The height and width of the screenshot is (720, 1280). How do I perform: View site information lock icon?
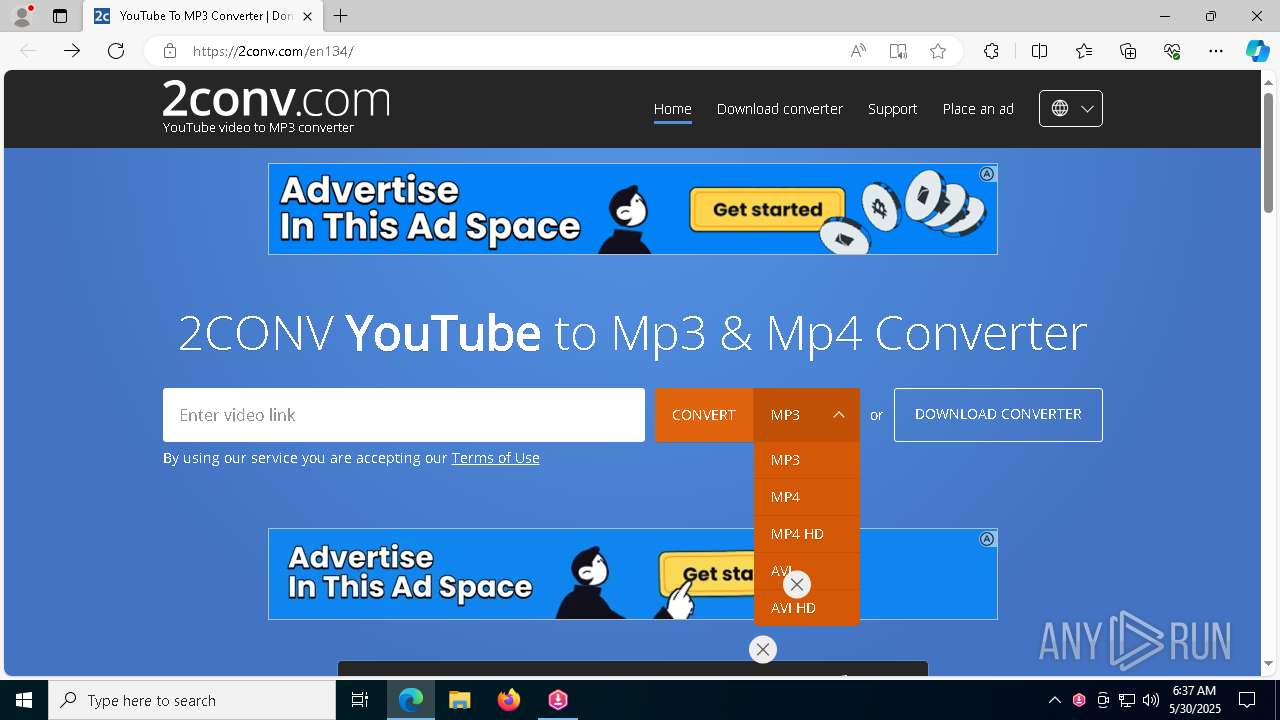[170, 51]
